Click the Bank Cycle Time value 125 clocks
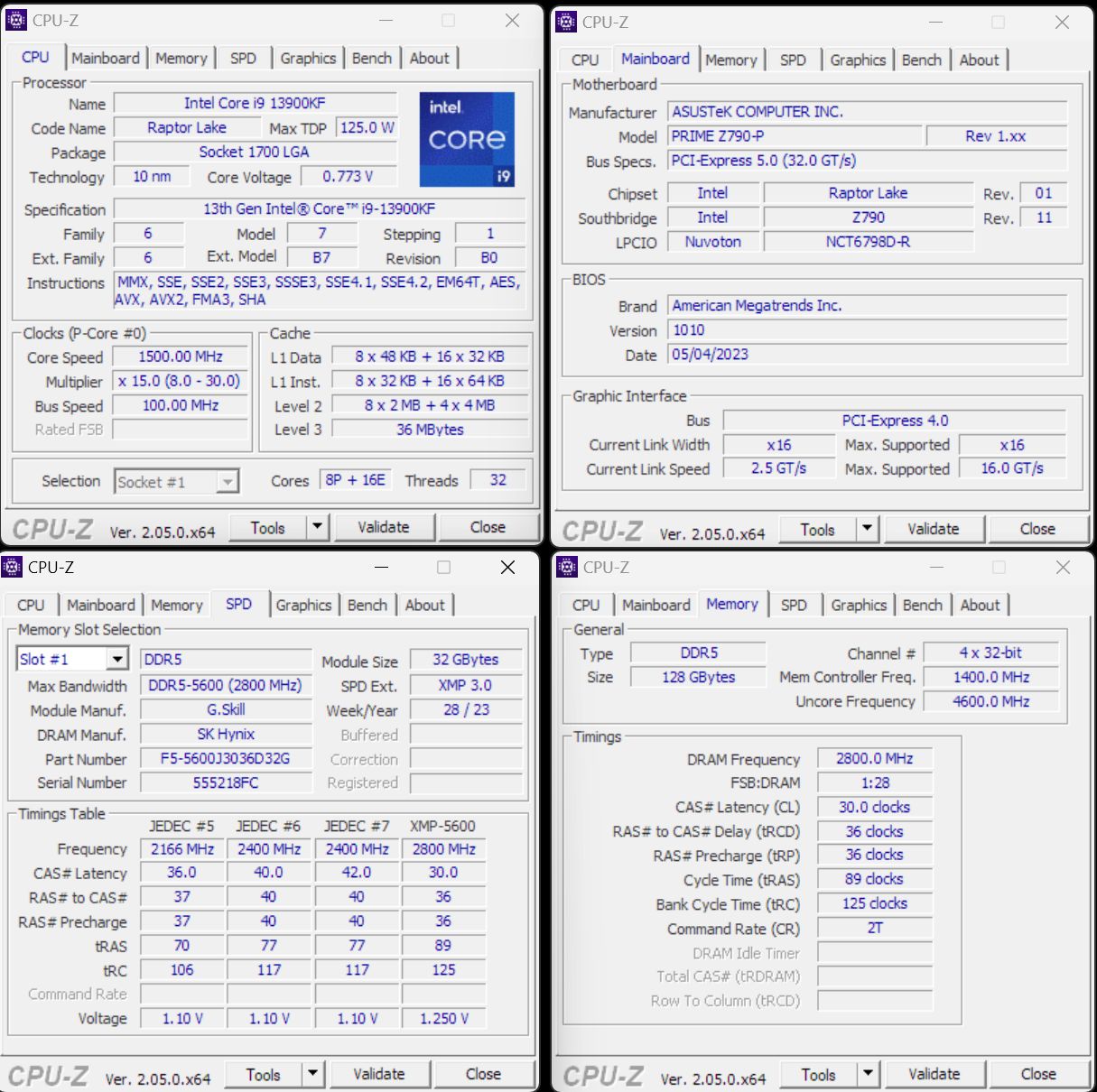The height and width of the screenshot is (1092, 1097). point(875,903)
